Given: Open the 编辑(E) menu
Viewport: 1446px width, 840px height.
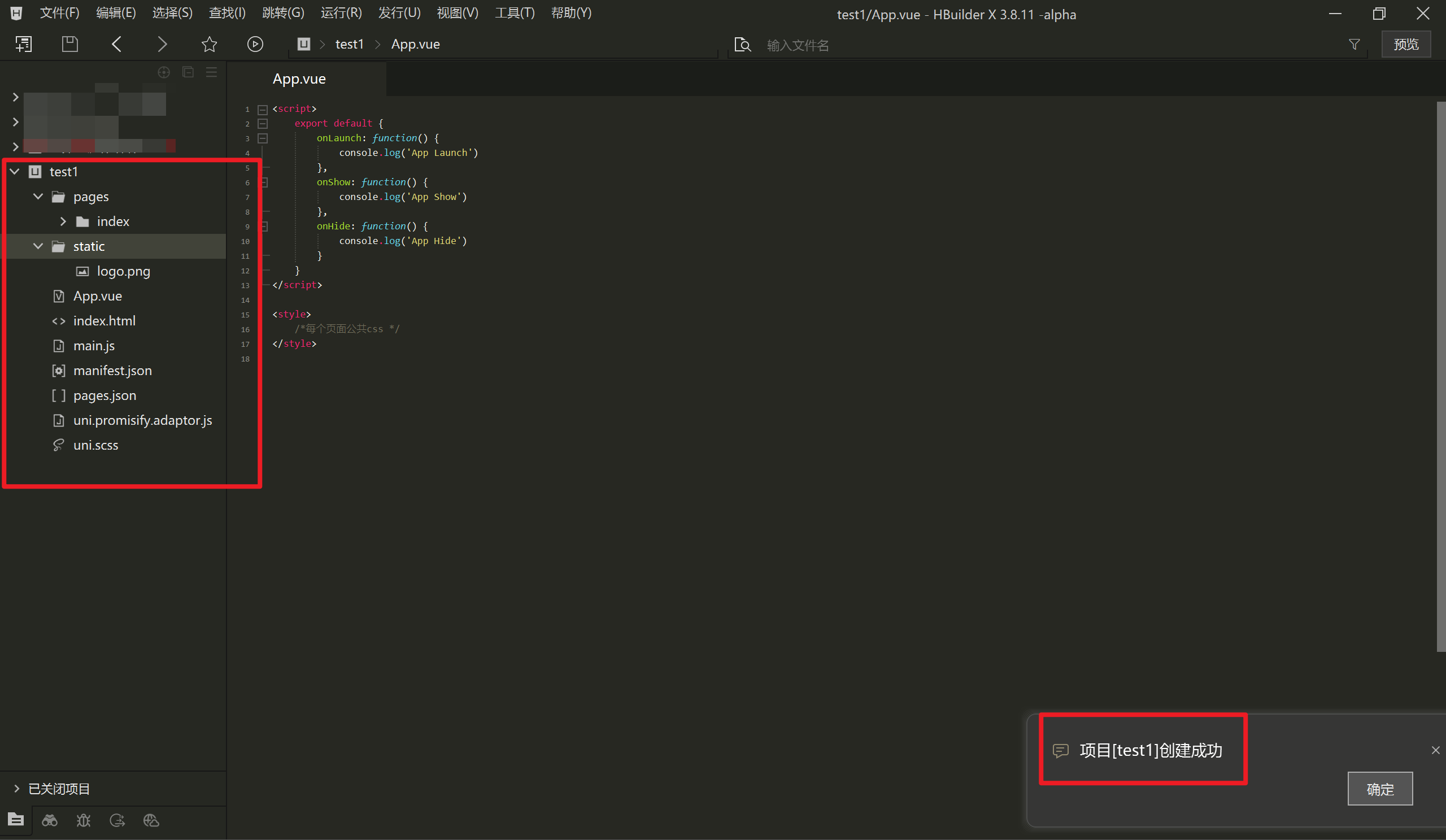Looking at the screenshot, I should pos(116,13).
